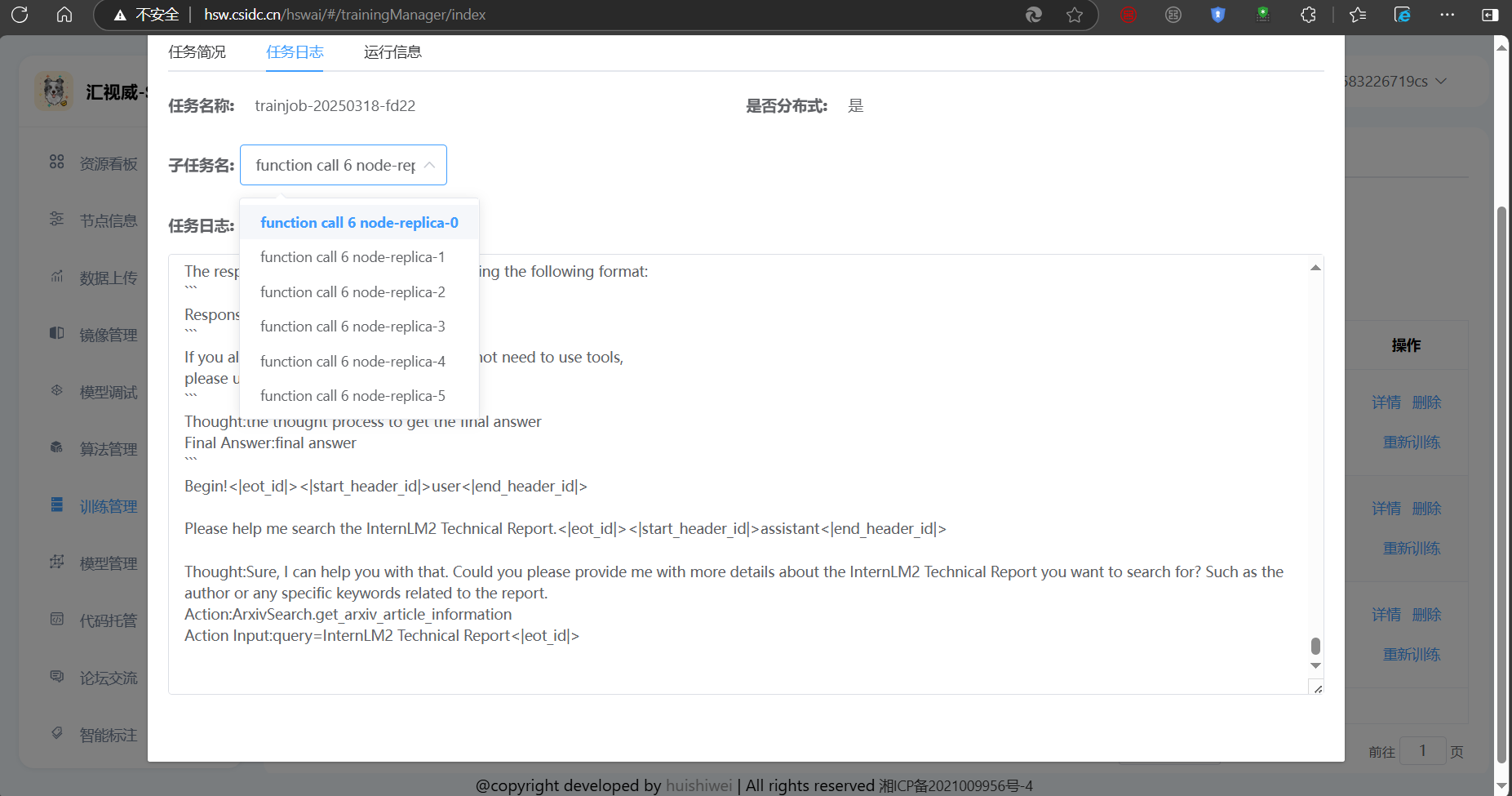Switch to the 任务简况 tab
1512x796 pixels.
(x=197, y=52)
